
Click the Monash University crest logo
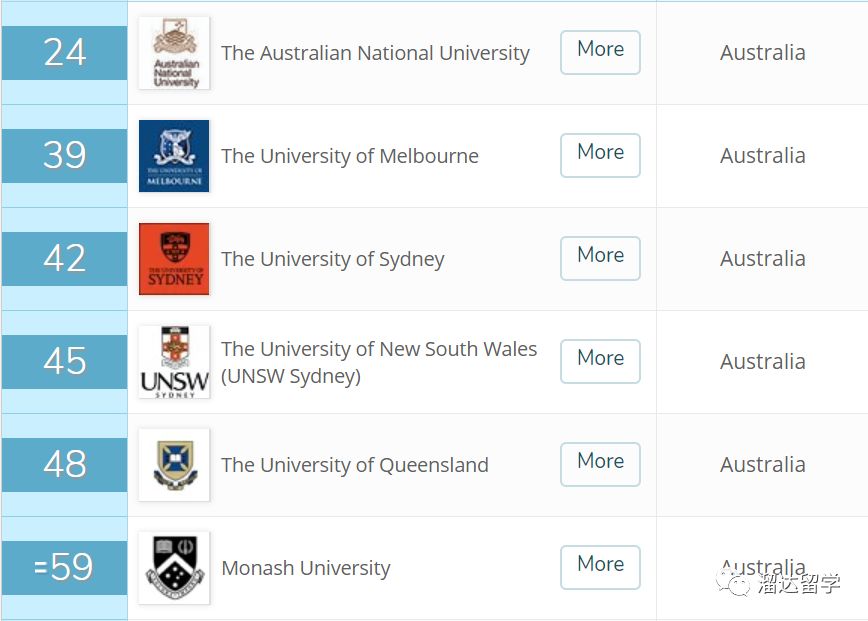[174, 568]
